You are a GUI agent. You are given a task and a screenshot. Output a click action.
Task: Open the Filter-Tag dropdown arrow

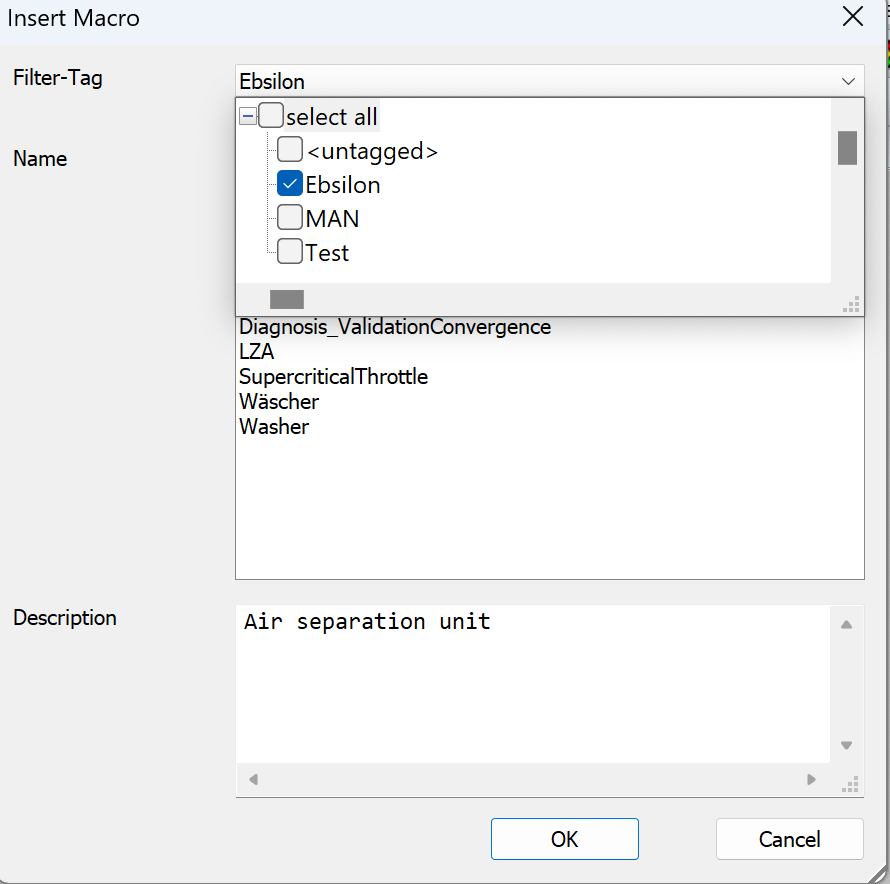(848, 81)
